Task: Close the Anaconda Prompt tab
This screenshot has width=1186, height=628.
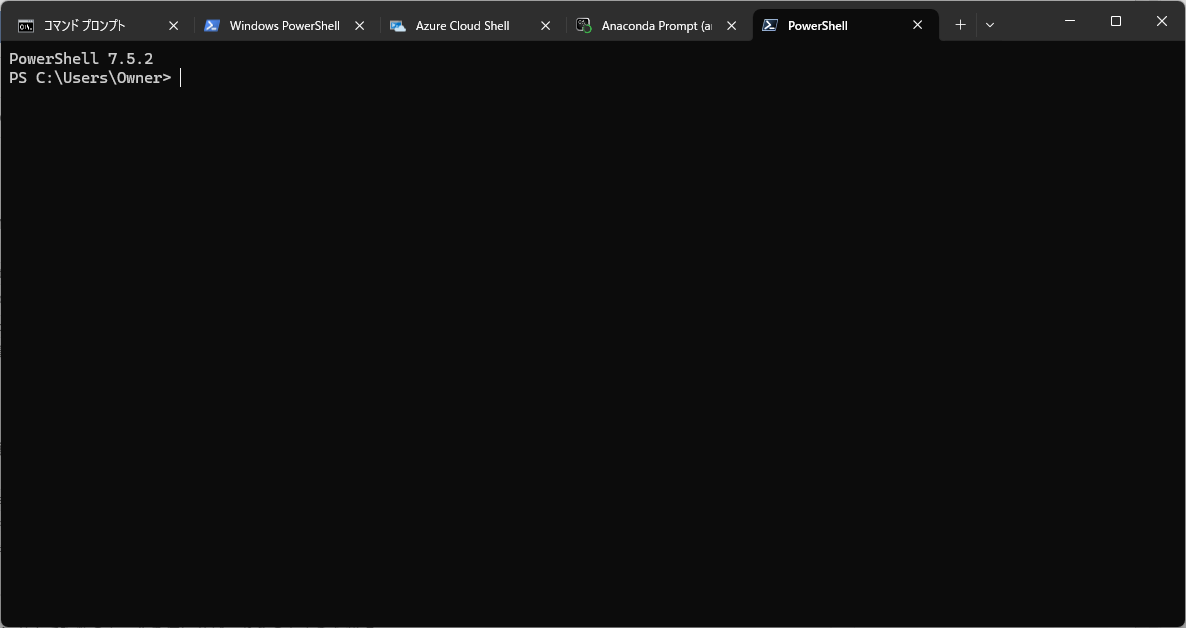Action: pos(731,26)
